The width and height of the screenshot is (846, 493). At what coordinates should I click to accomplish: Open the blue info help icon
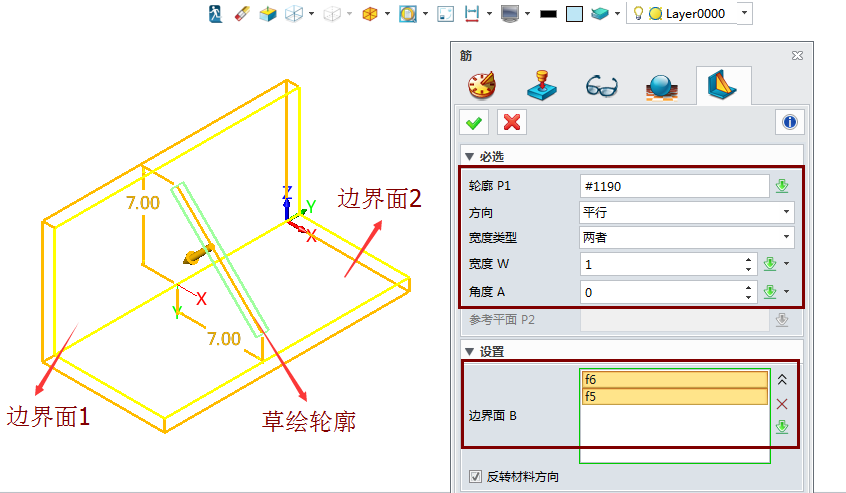coord(790,122)
